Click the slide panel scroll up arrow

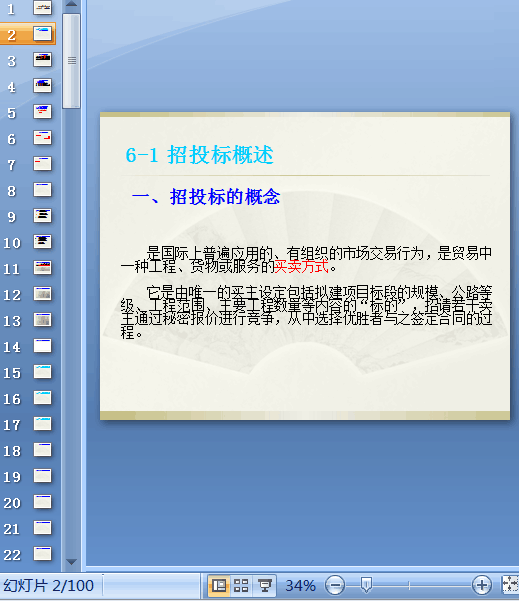point(71,5)
